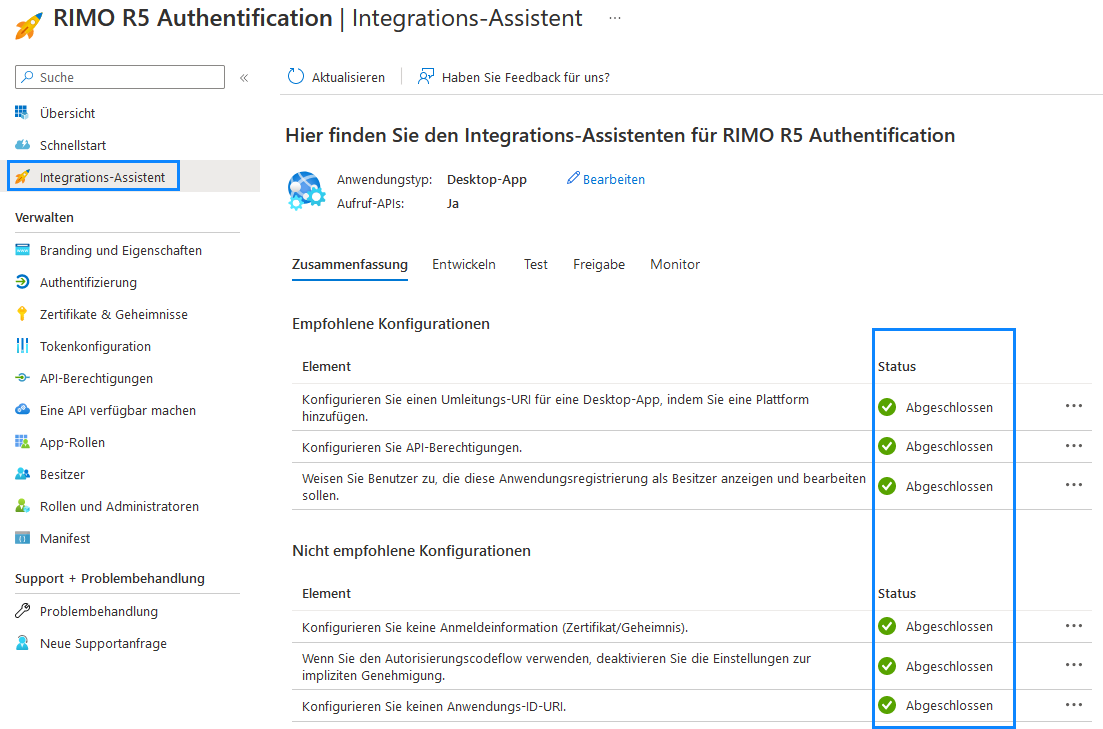Click 'Konfigurieren Sie API-Berechtigungen.' text

(x=412, y=448)
